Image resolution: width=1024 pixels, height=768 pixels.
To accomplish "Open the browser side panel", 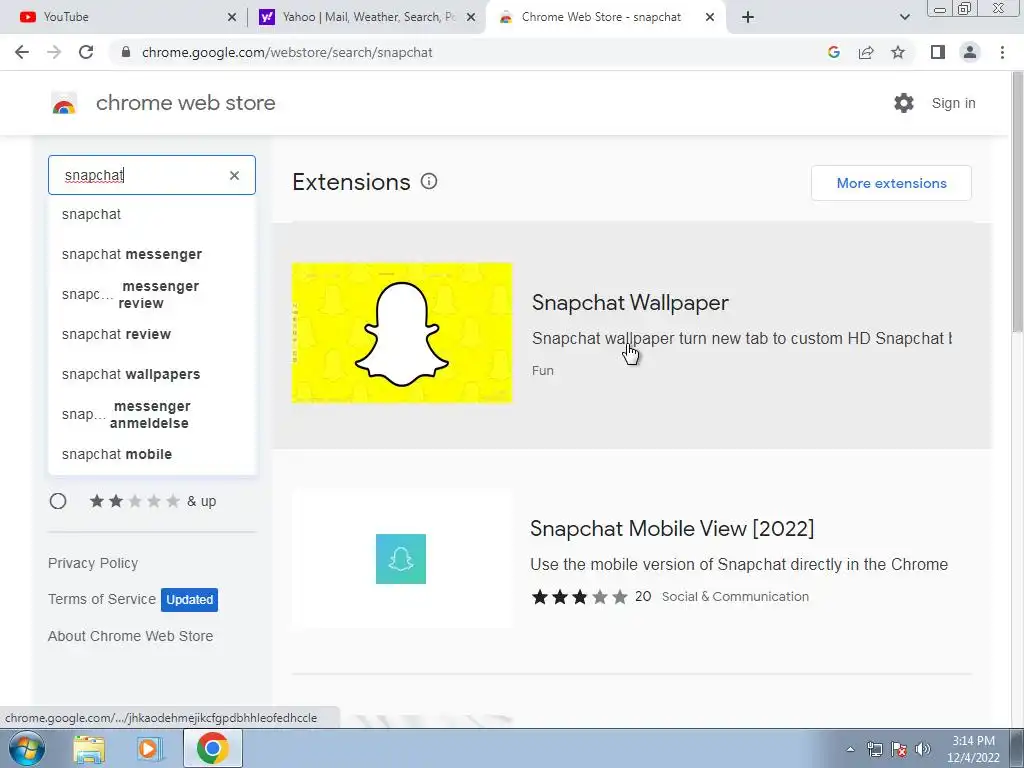I will [x=938, y=52].
